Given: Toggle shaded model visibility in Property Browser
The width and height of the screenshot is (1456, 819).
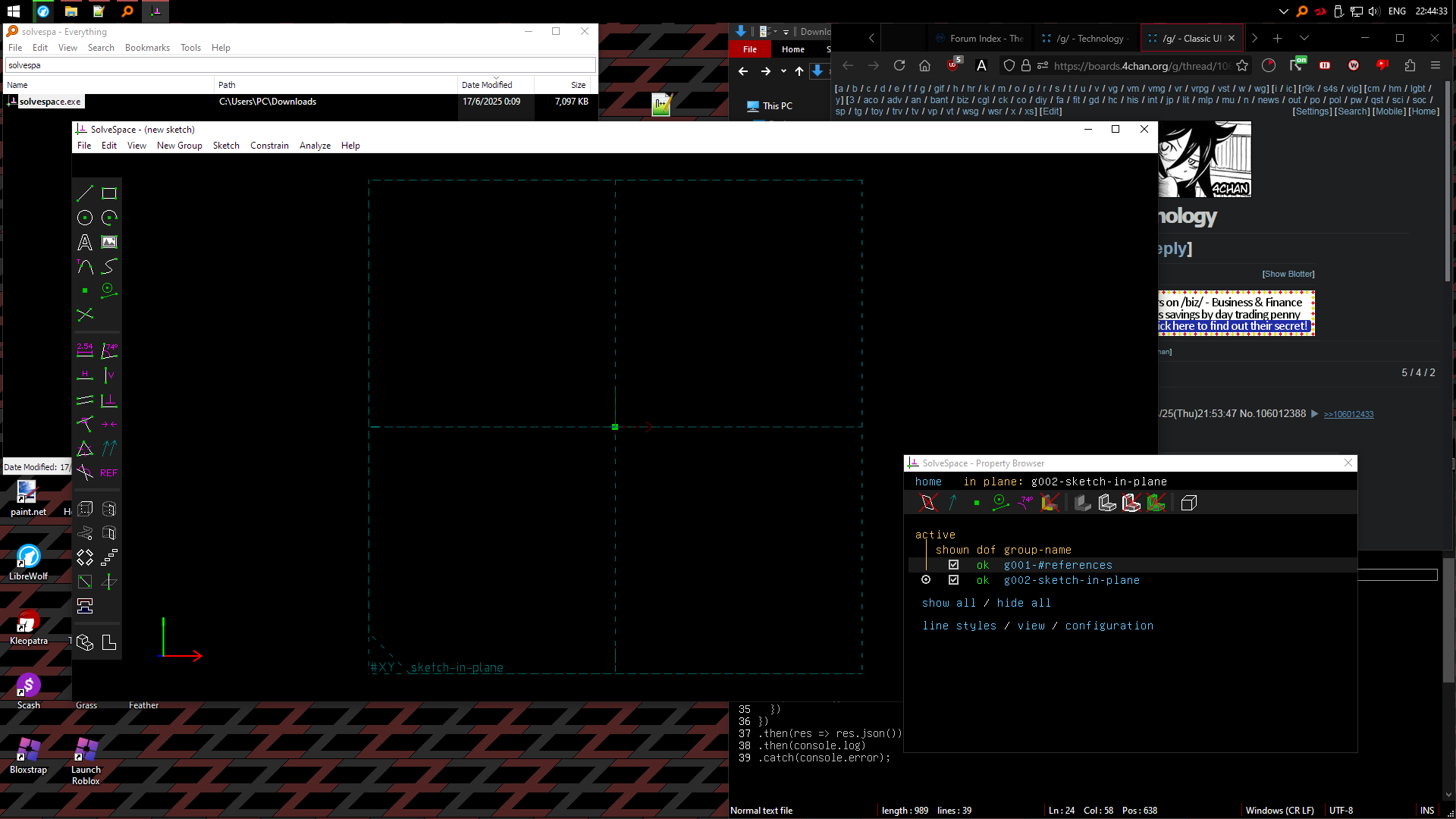Looking at the screenshot, I should pyautogui.click(x=1083, y=503).
